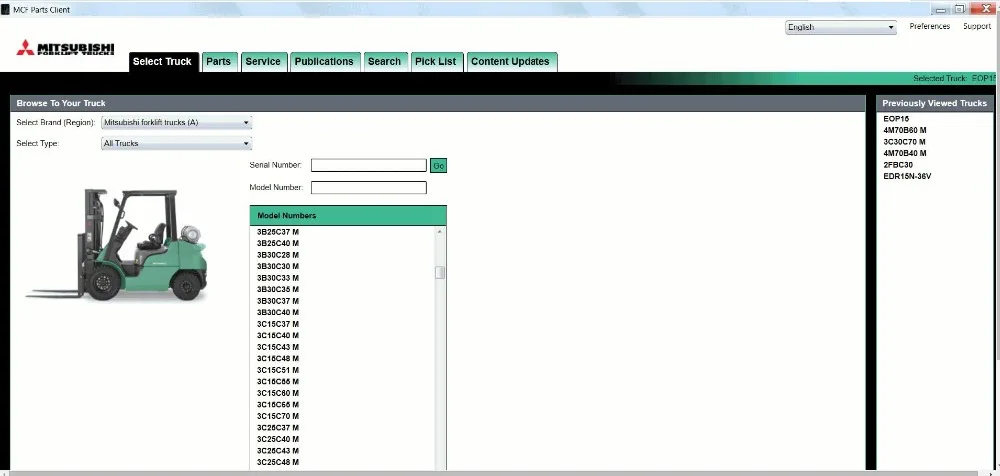The image size is (1000, 476).
Task: Click the model list scroll-up arrow
Action: coord(439,232)
